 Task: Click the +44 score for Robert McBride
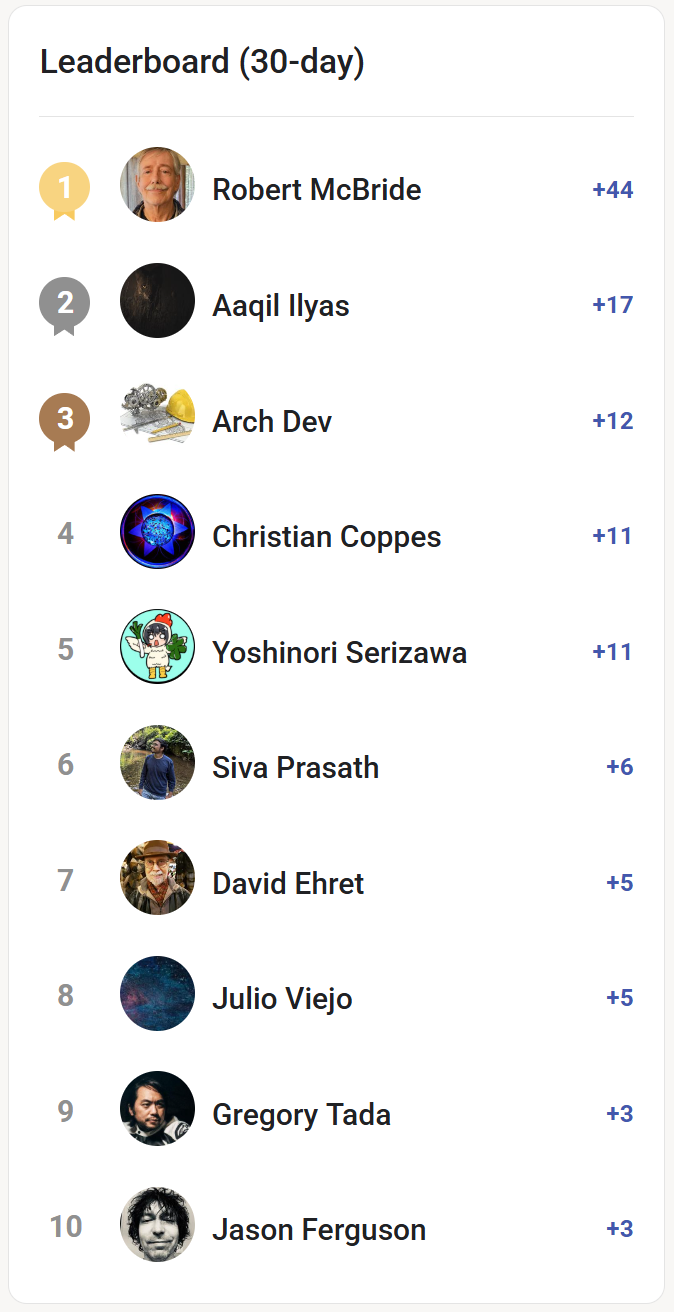point(611,190)
